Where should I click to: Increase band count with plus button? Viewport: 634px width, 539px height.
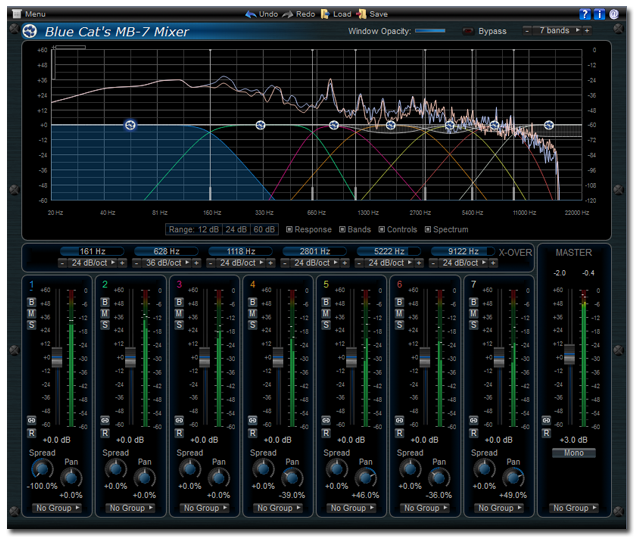[587, 31]
